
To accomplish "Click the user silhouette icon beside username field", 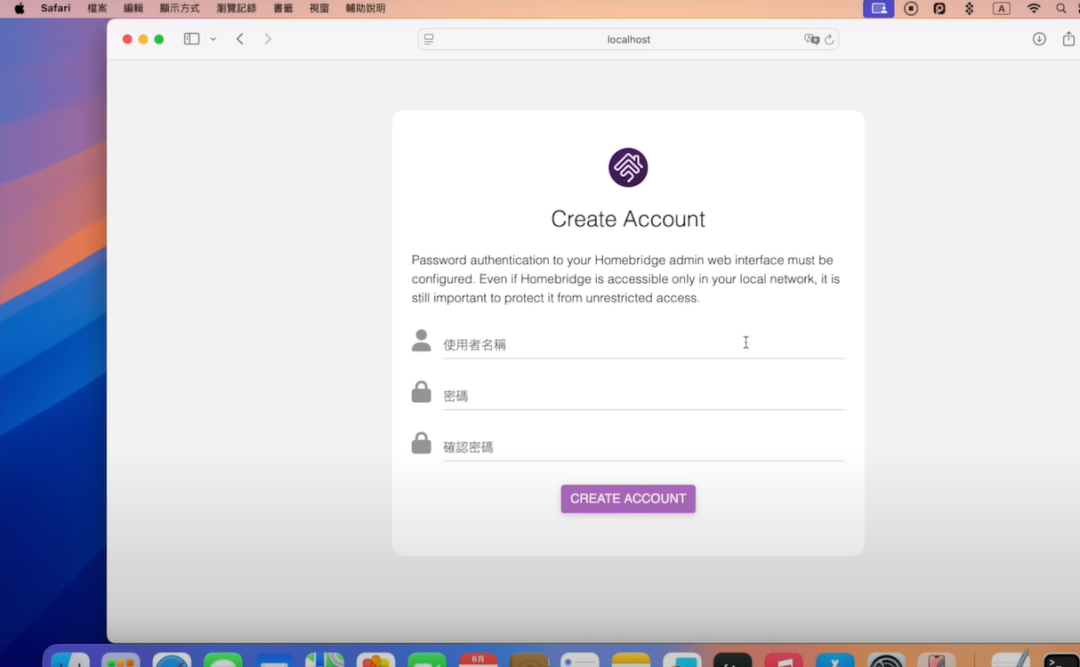I will (x=421, y=340).
